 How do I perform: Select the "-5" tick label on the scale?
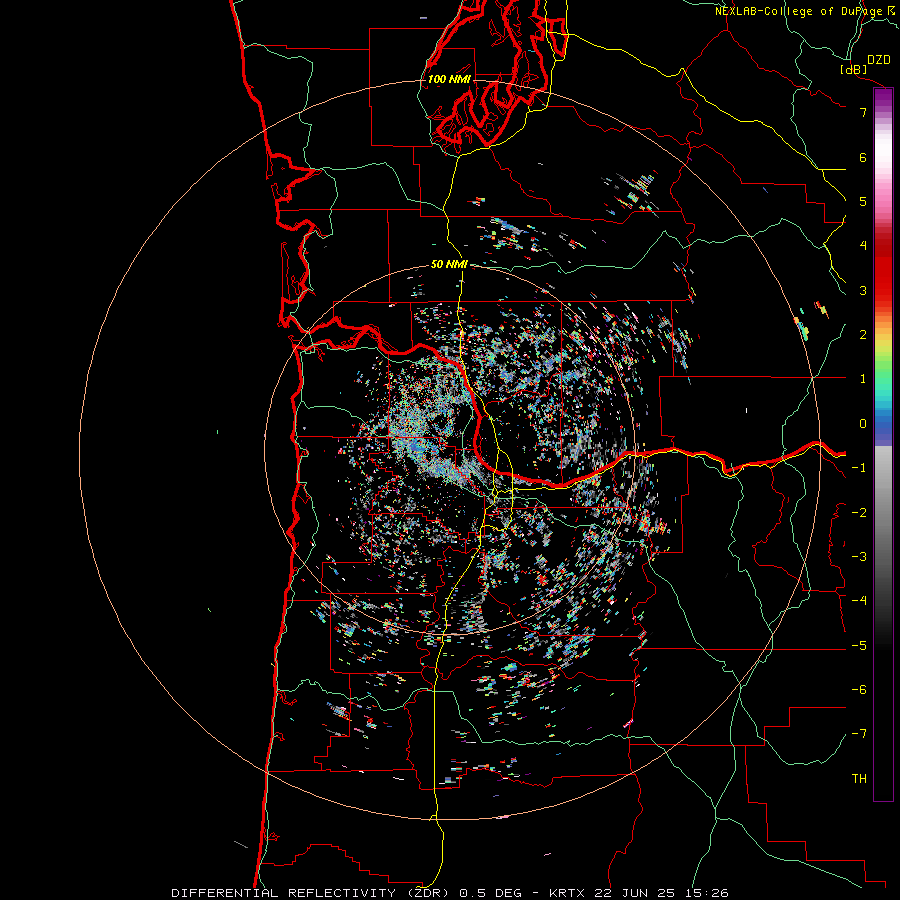point(859,646)
